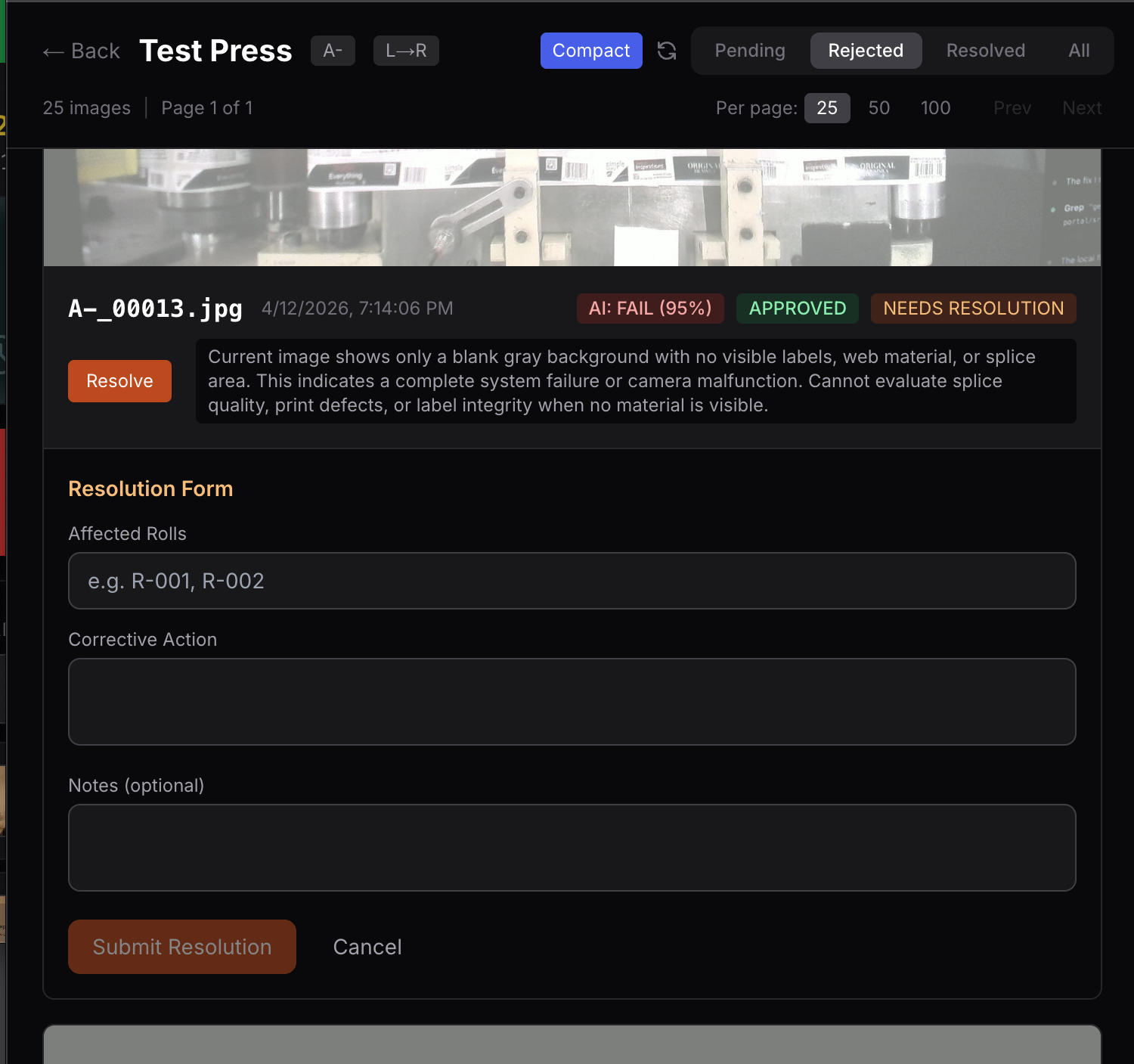
Task: Click the Affected Rolls input field
Action: [x=572, y=581]
